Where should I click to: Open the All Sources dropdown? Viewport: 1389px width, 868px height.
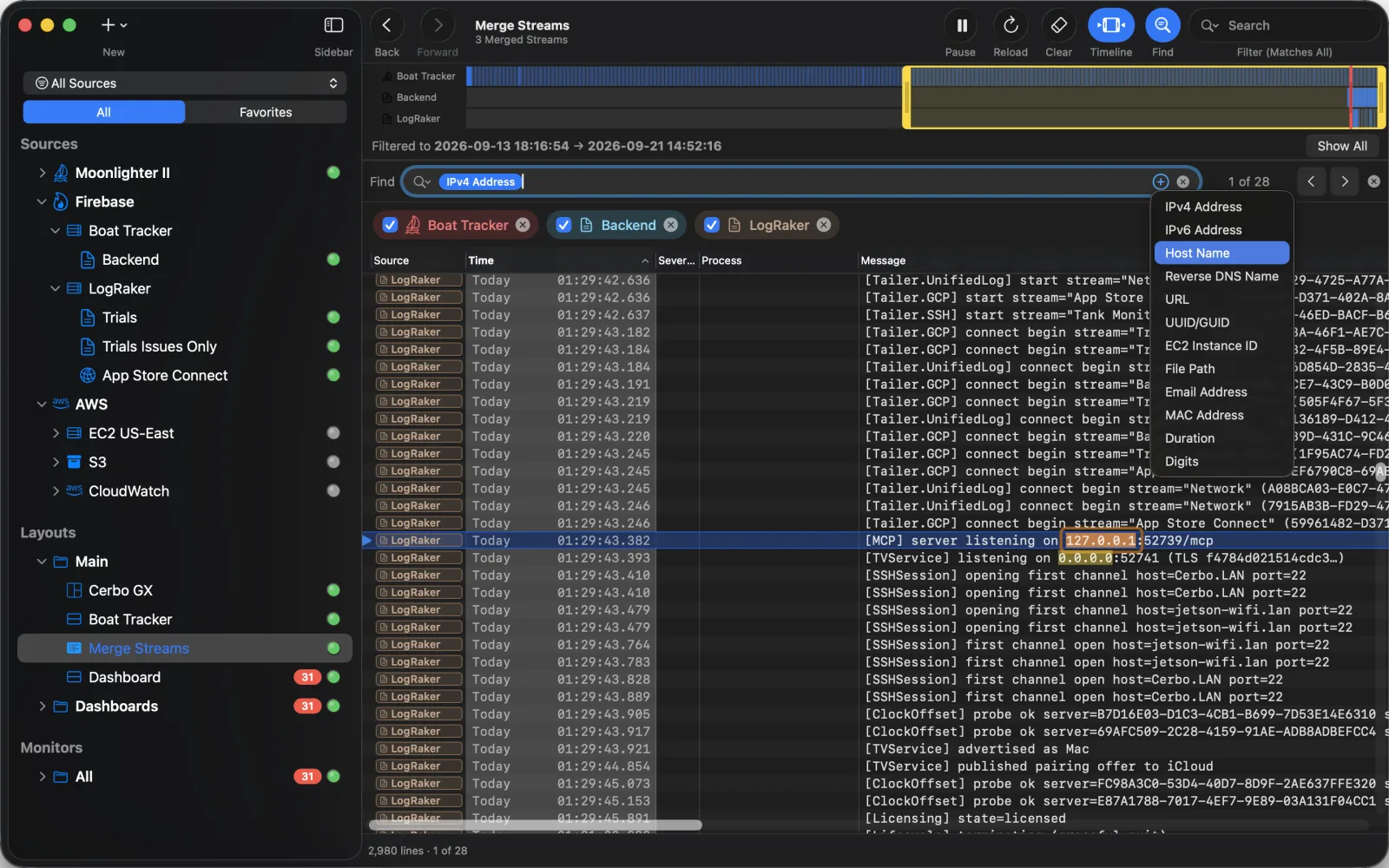point(185,83)
